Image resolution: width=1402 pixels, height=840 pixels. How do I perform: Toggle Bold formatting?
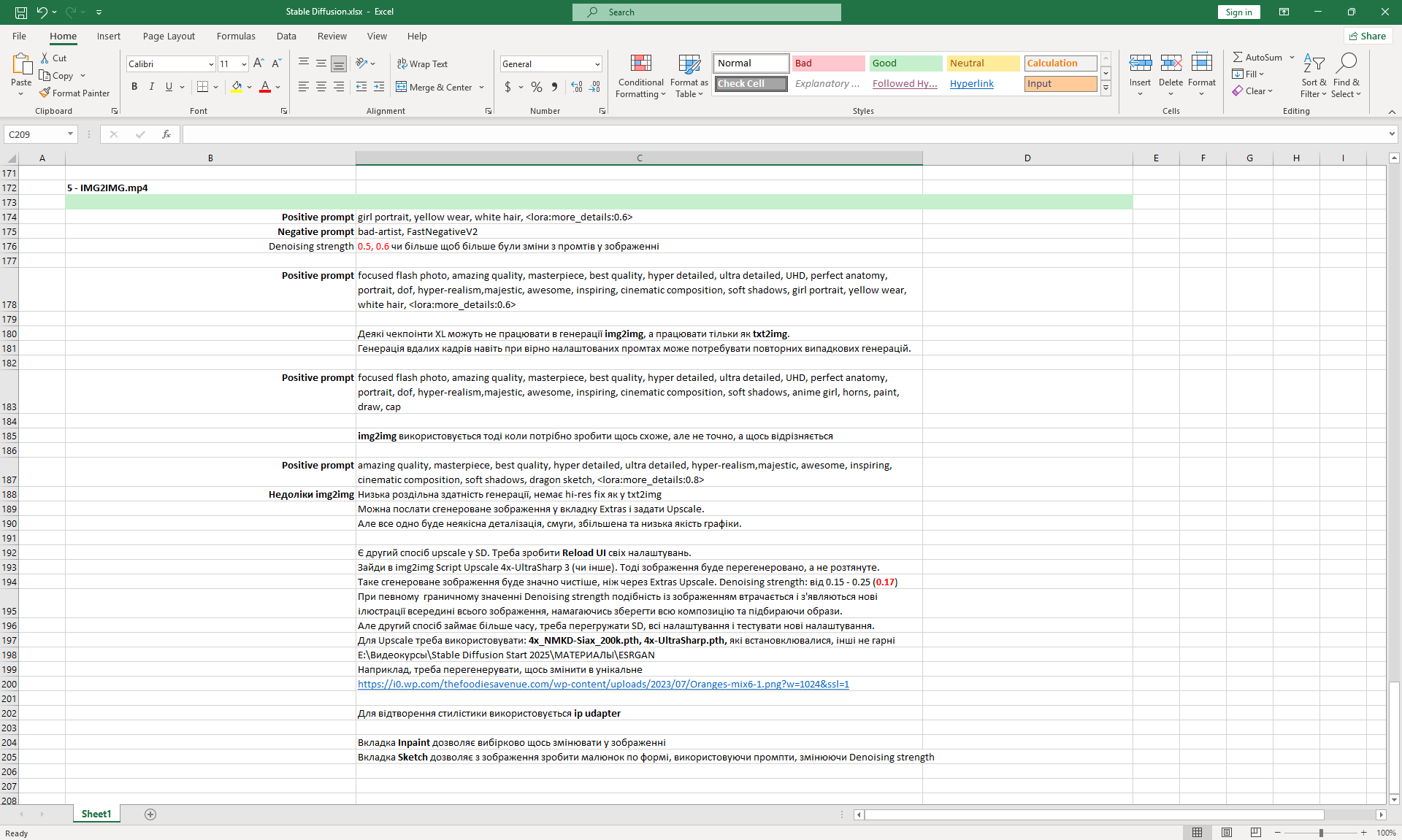click(134, 87)
